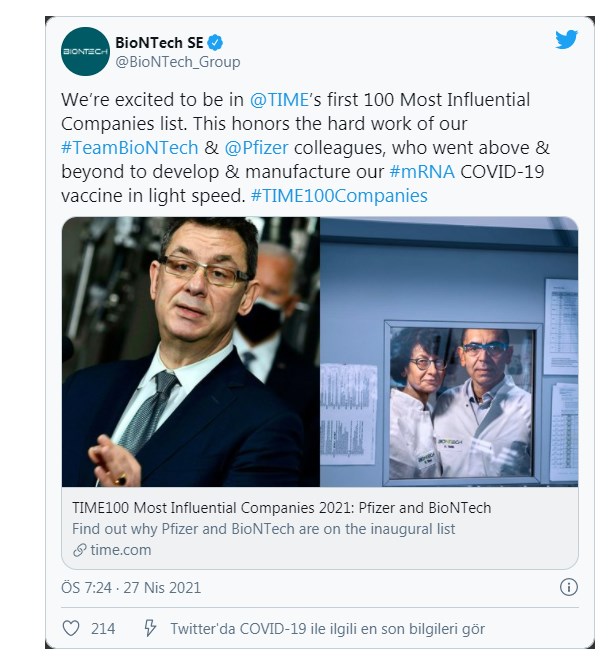
Task: Click the link chain icon beside time.com
Action: click(80, 550)
